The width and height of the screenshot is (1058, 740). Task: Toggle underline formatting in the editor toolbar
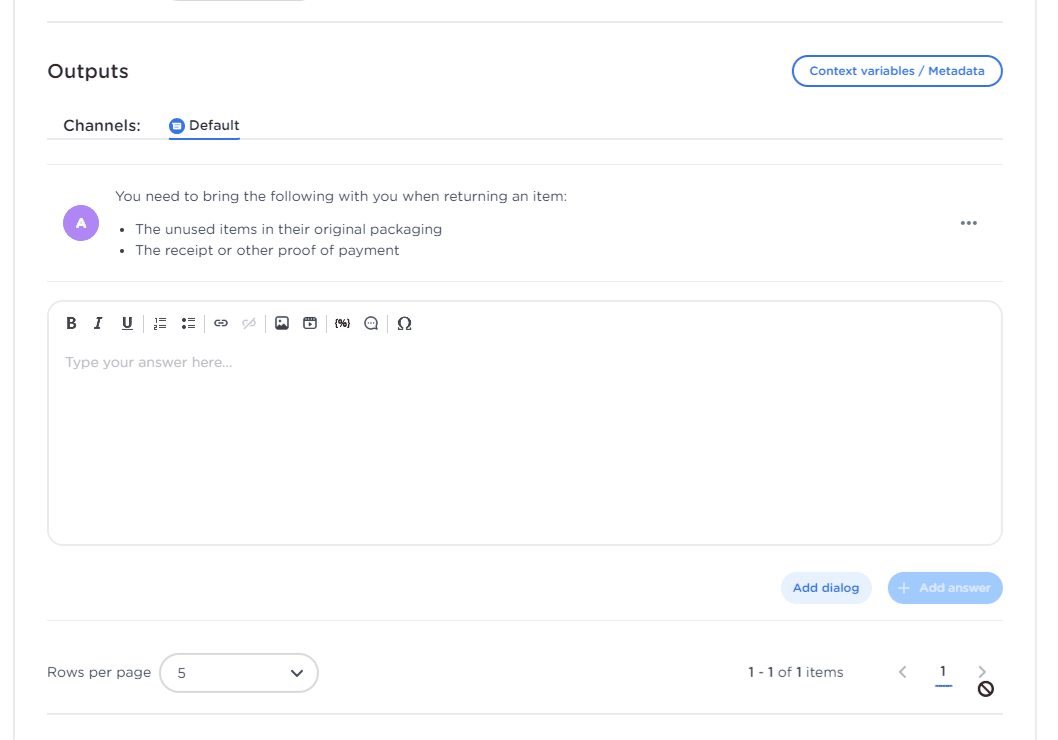127,323
